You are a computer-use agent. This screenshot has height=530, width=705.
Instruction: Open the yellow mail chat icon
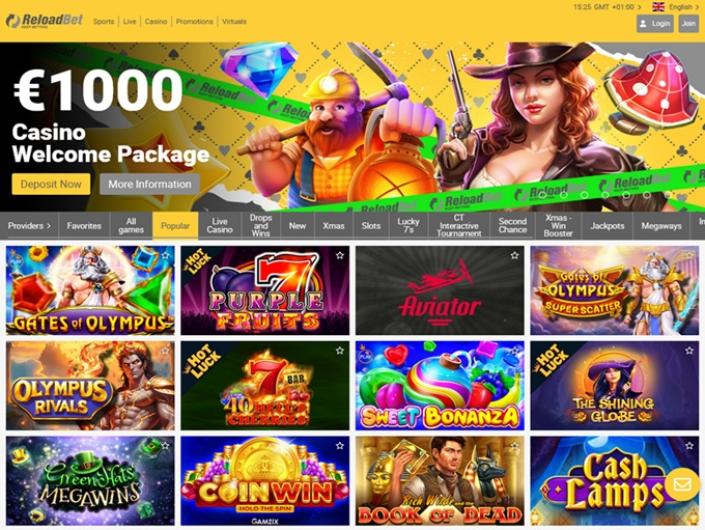coord(682,485)
